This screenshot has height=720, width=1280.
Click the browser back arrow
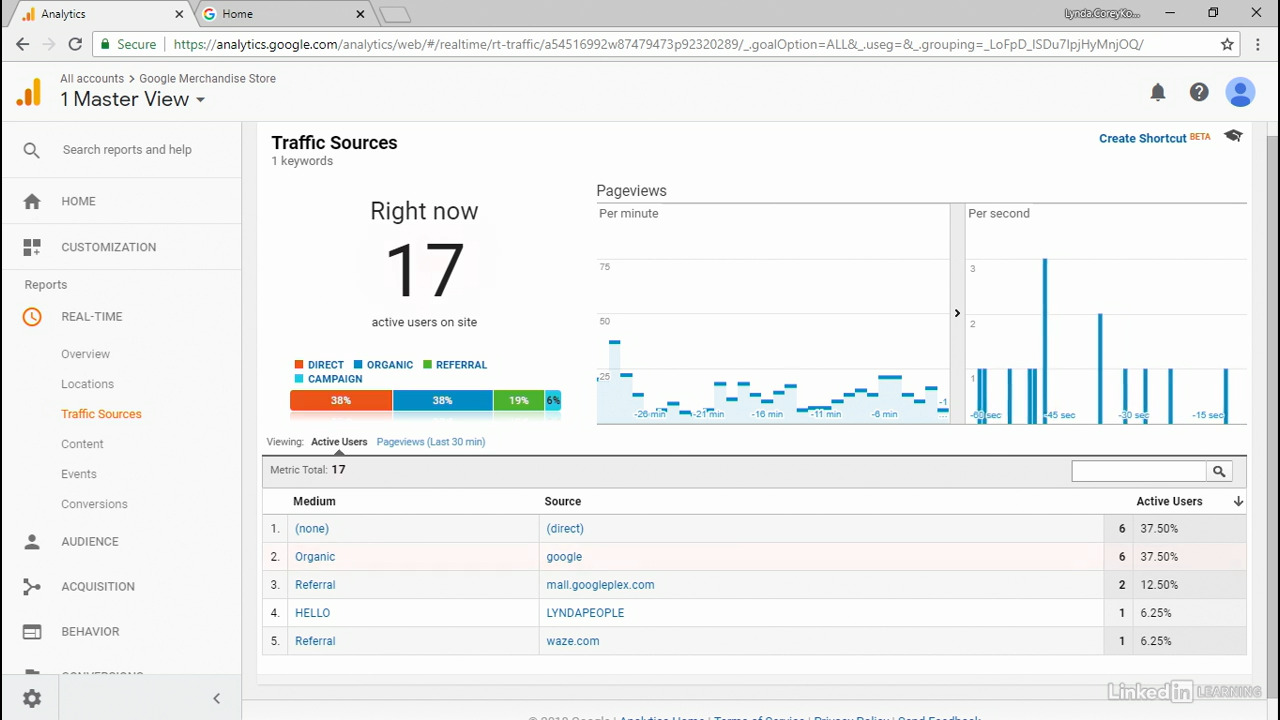[23, 44]
